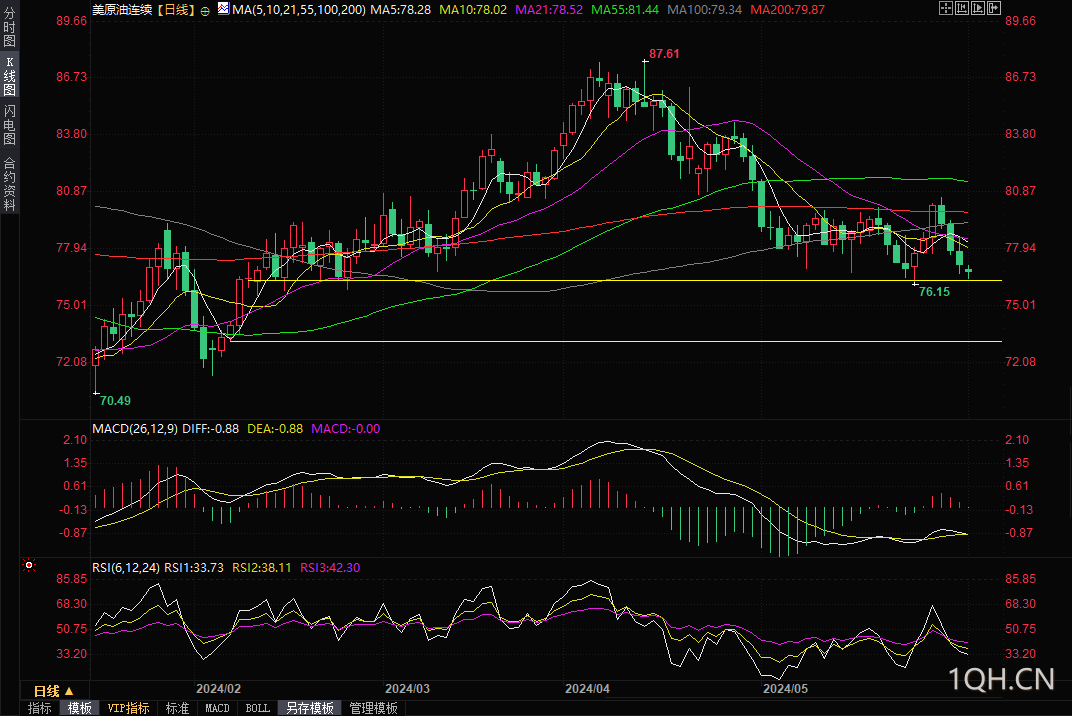Click the RSI3:42.30 value

click(330, 568)
